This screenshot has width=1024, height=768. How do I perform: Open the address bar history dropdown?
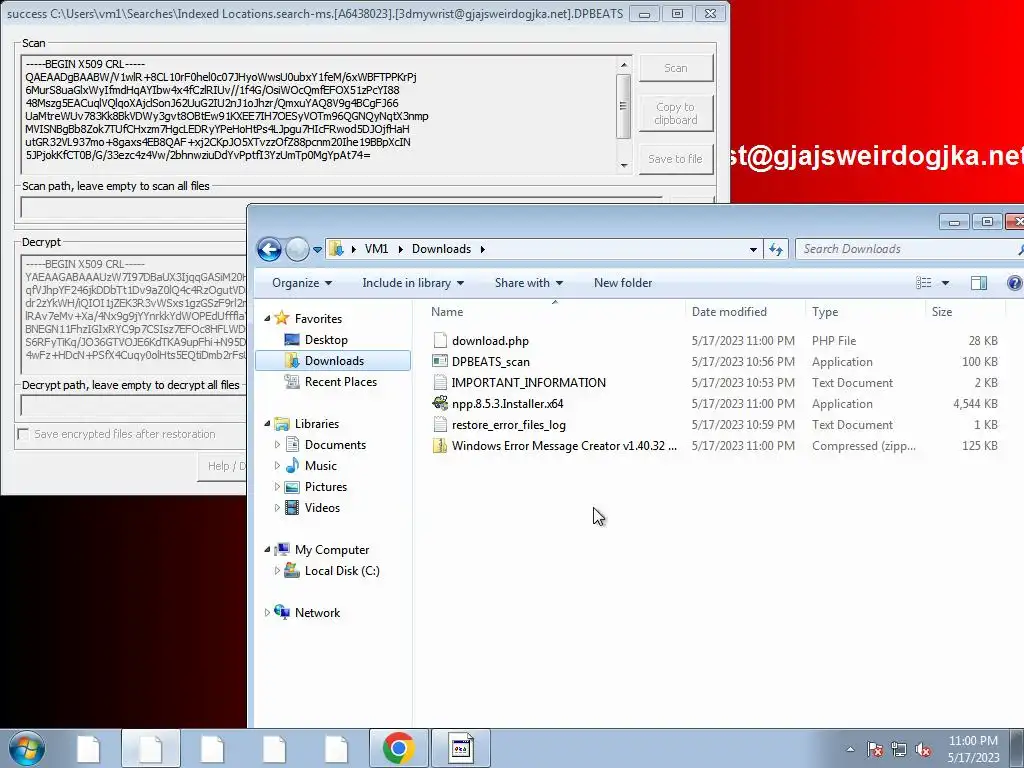(753, 249)
